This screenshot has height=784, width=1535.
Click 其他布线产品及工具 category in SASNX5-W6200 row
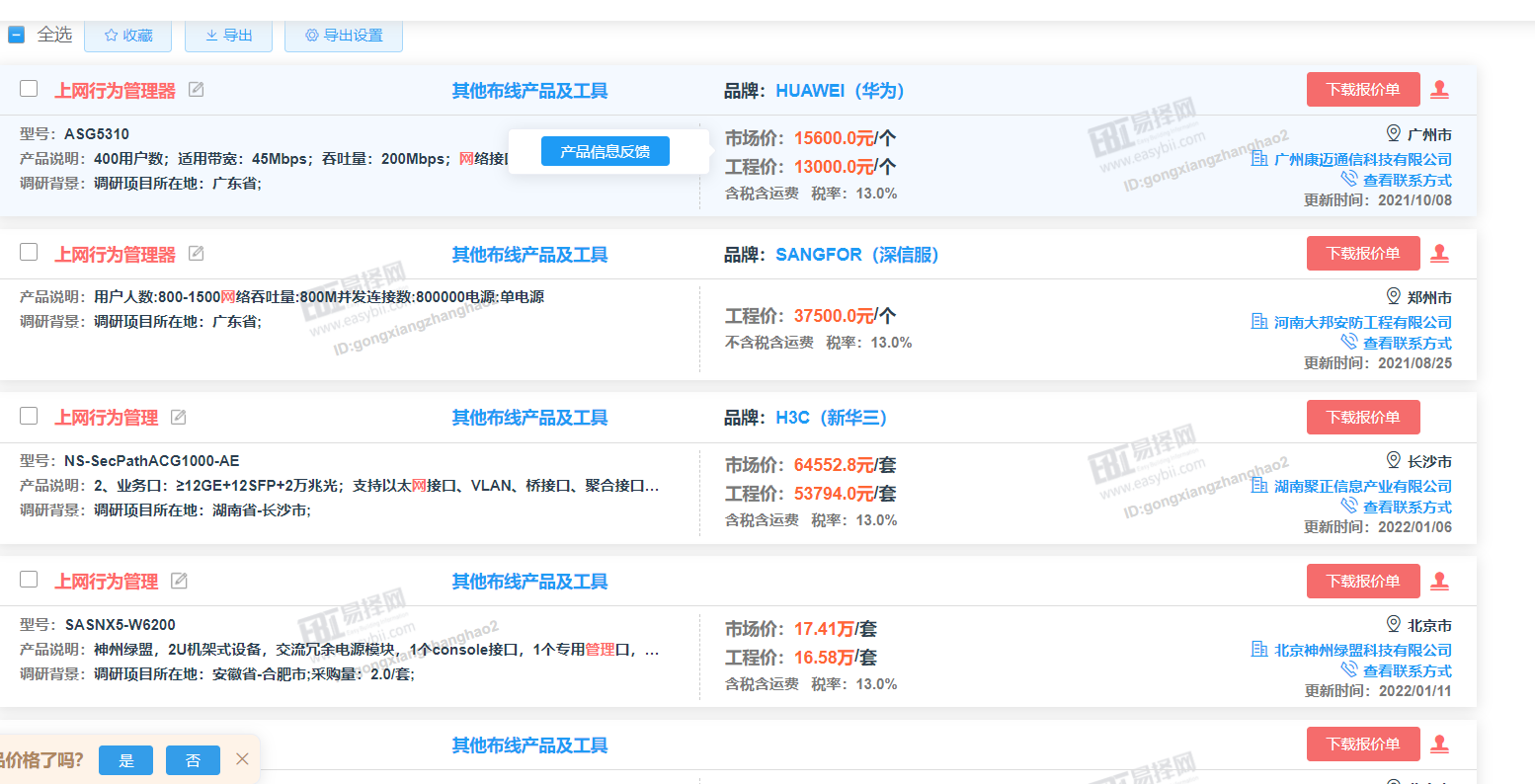[x=529, y=582]
